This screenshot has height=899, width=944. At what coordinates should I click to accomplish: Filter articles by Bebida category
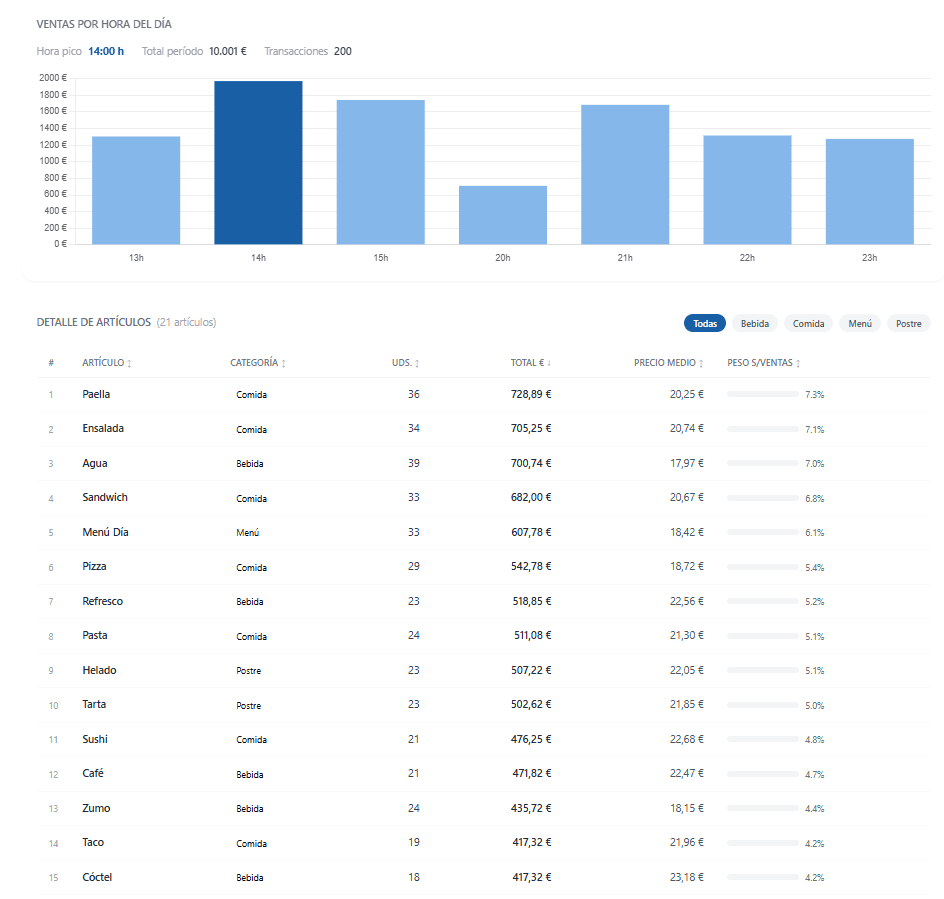click(755, 323)
